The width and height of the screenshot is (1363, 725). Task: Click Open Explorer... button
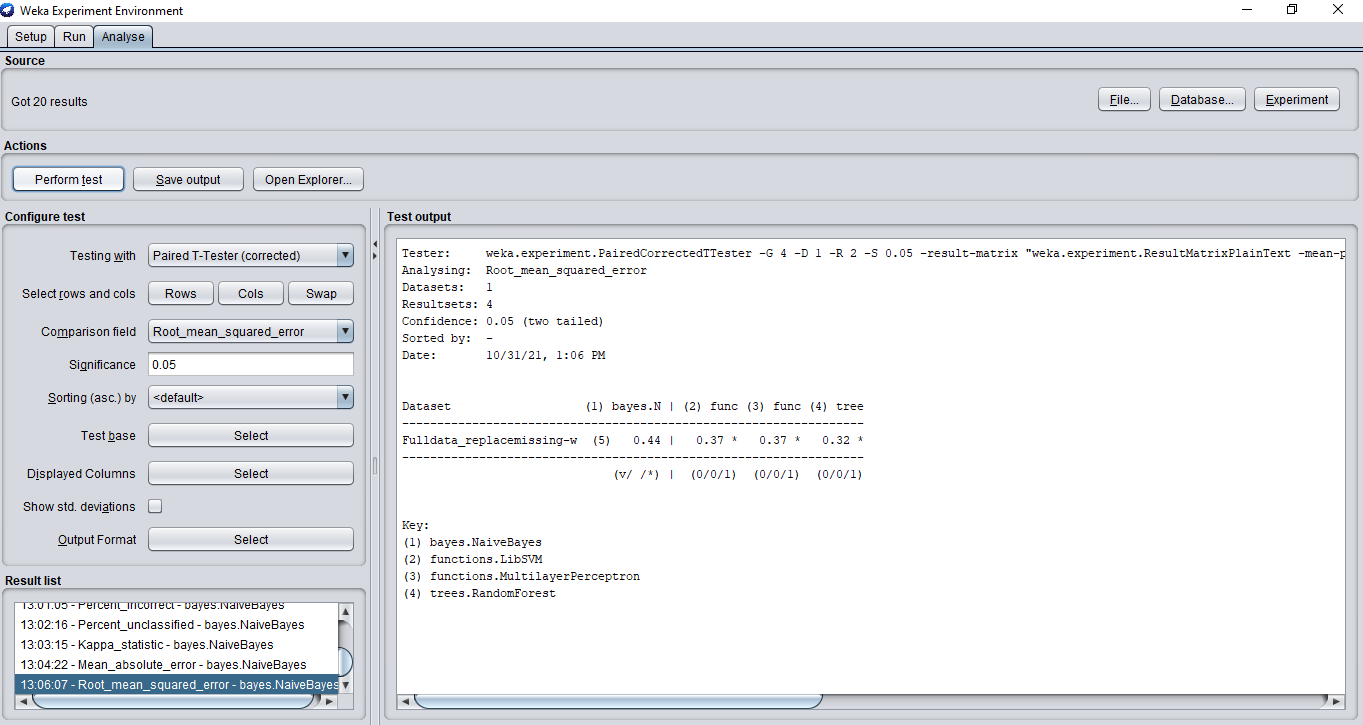tap(308, 180)
